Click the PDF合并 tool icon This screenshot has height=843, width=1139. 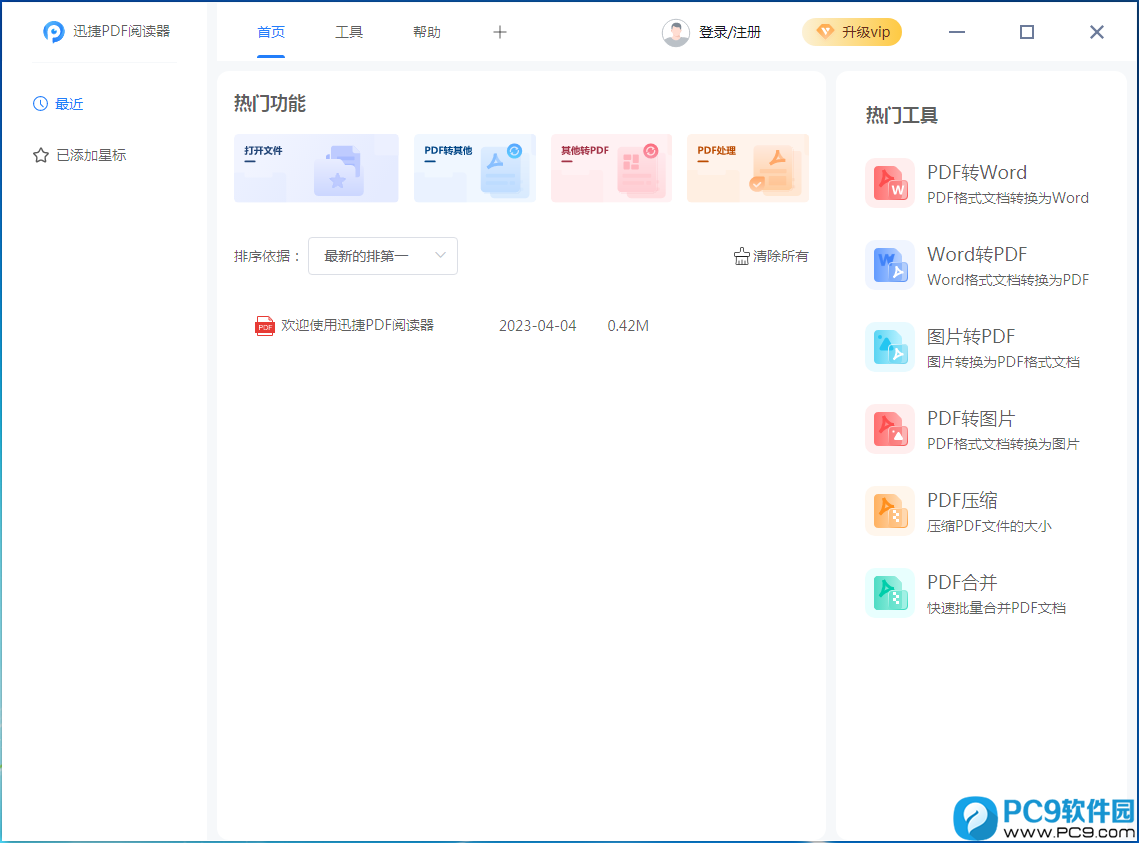[890, 593]
